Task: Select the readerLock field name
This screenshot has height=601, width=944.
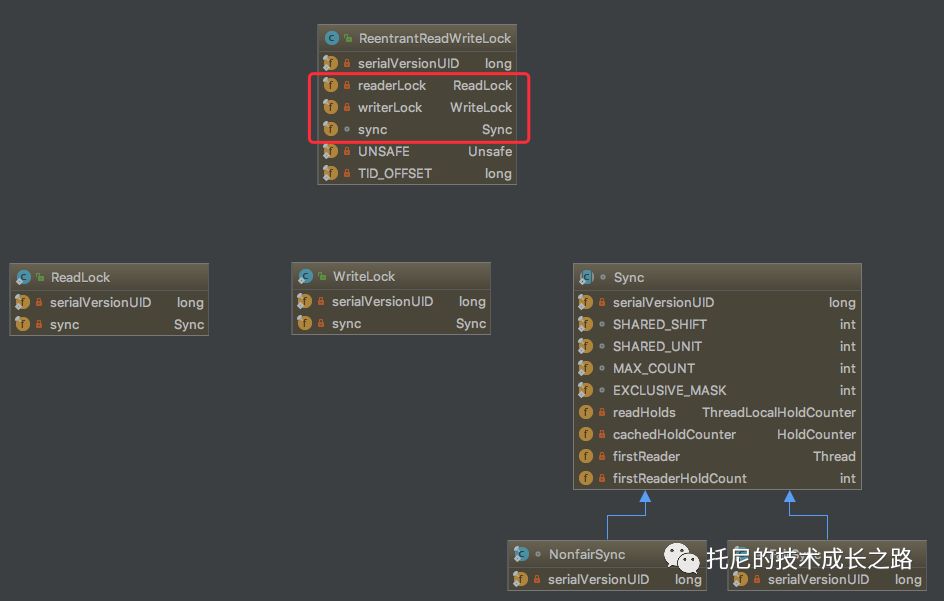Action: pyautogui.click(x=391, y=86)
